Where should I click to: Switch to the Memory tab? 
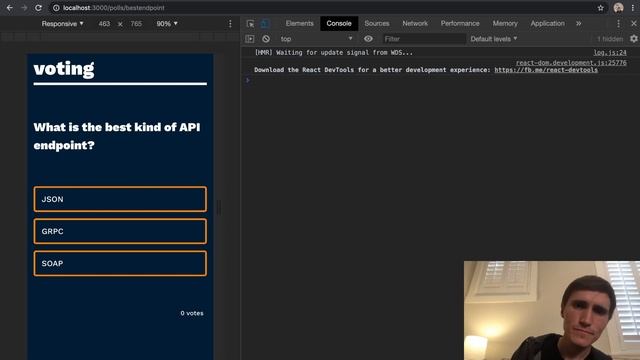coord(505,23)
